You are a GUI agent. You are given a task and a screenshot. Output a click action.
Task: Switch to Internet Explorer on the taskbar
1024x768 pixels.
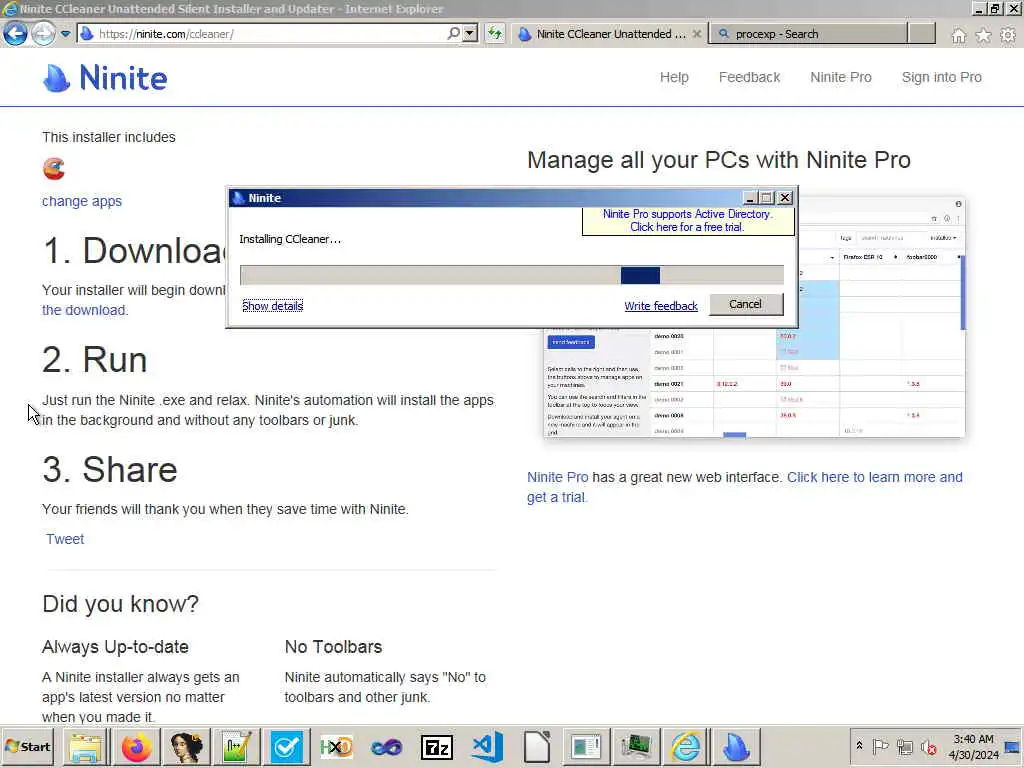[686, 746]
